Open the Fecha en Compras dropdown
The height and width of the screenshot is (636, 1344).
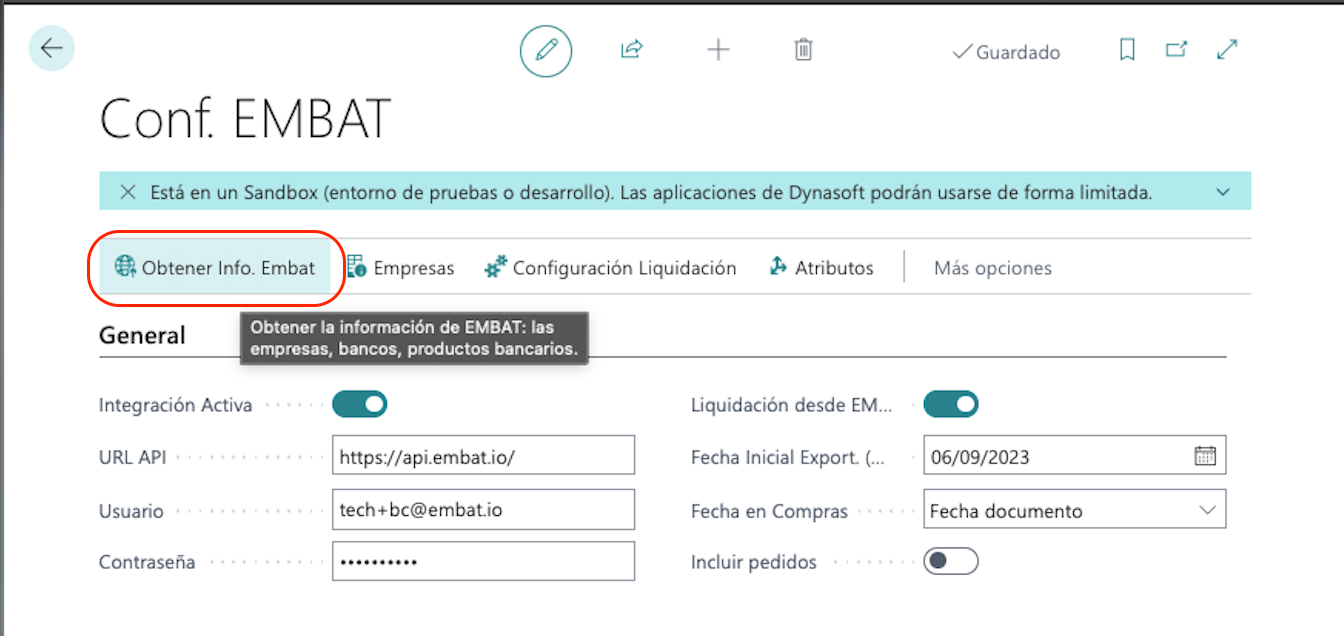coord(1075,509)
